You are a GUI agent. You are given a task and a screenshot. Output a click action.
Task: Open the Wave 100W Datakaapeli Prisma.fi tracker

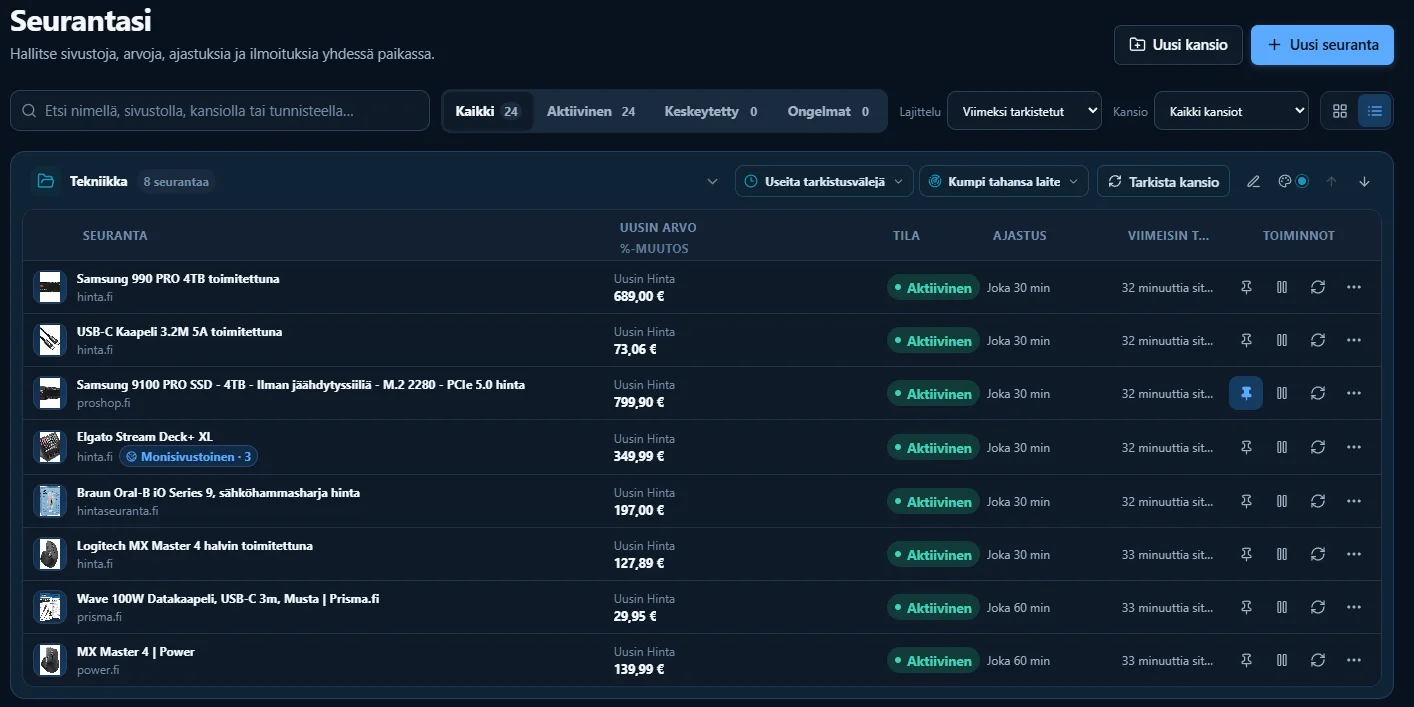click(228, 598)
